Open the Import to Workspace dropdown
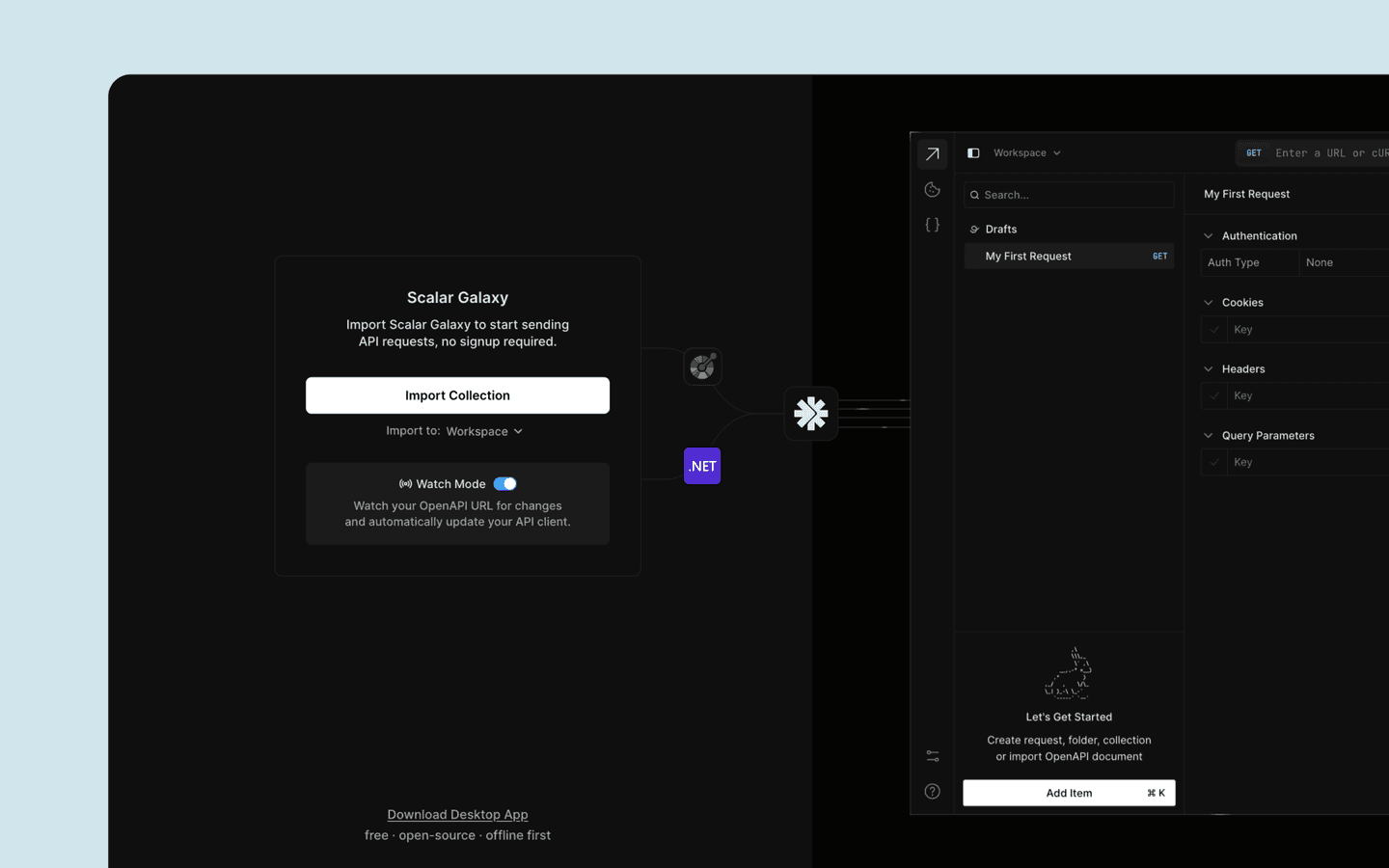 tap(484, 431)
